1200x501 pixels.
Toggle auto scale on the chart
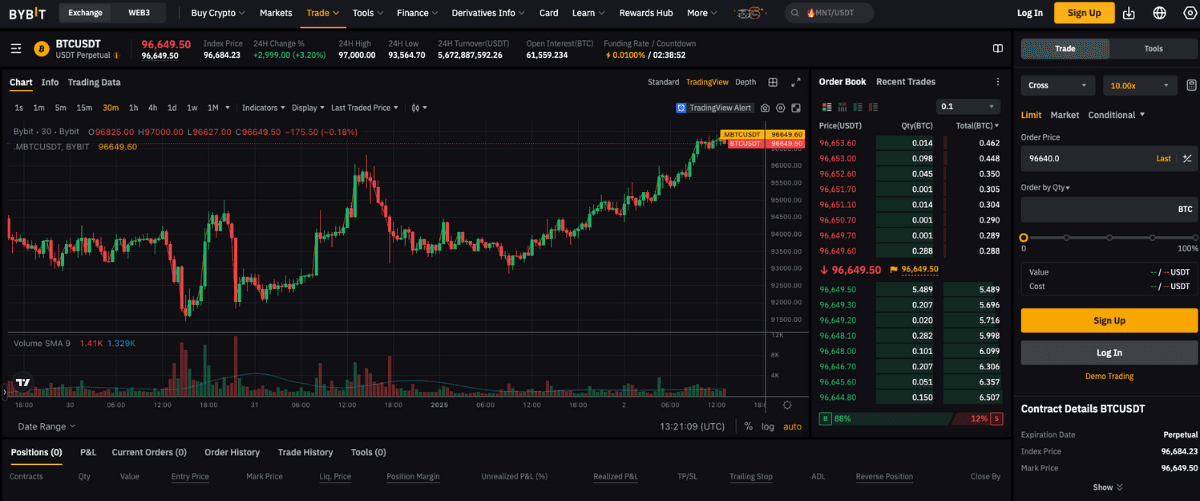[x=792, y=426]
